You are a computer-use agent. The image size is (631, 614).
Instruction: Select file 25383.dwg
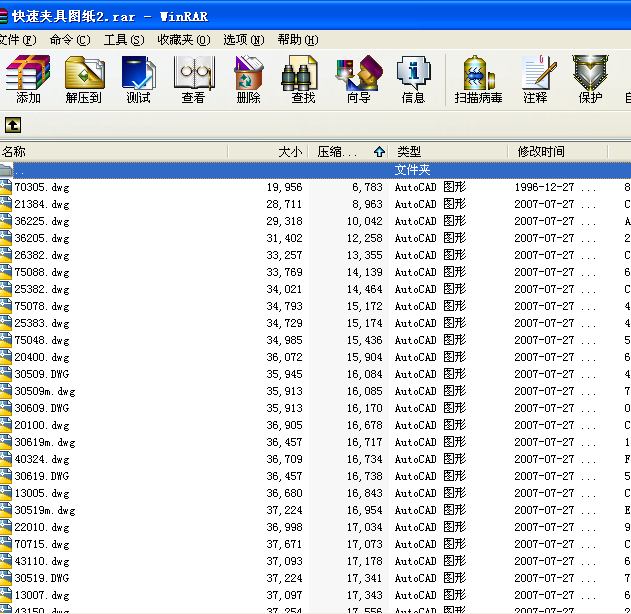tap(42, 323)
